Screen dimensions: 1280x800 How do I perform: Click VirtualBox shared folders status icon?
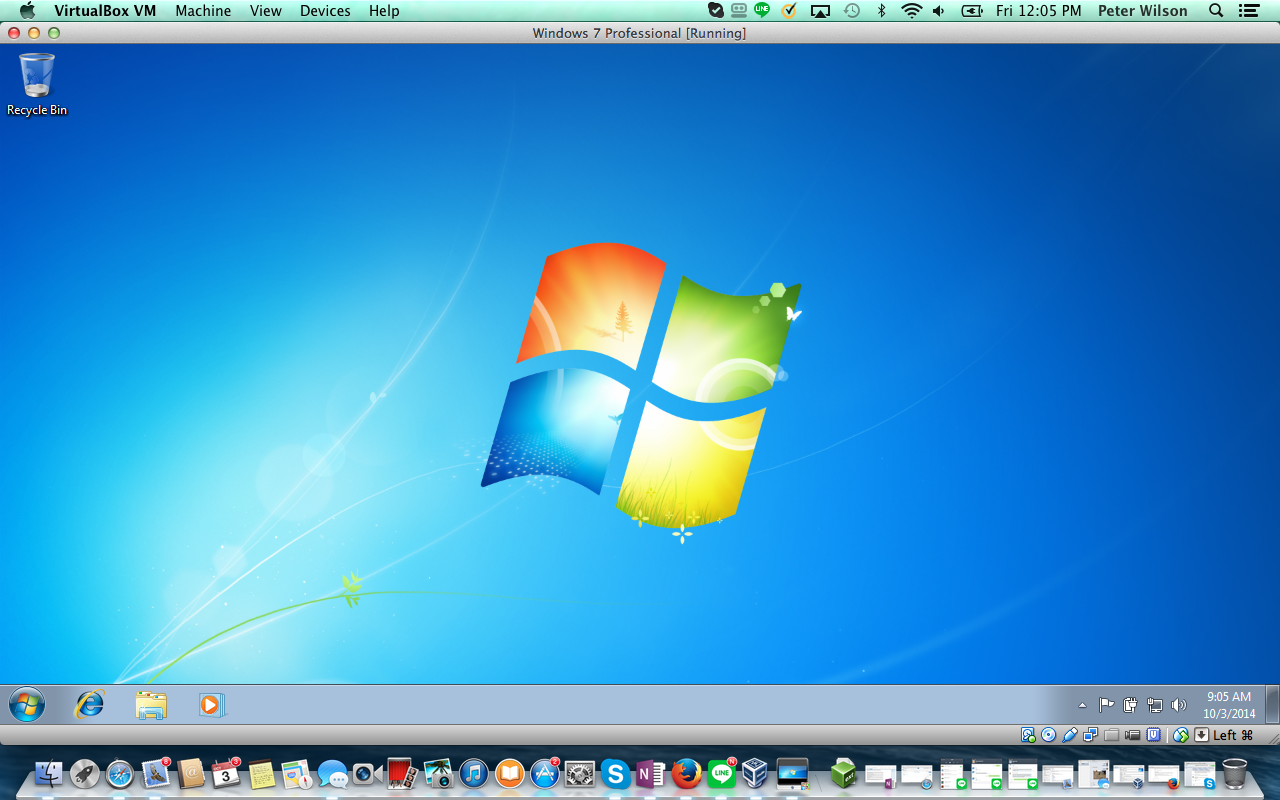coord(1111,735)
